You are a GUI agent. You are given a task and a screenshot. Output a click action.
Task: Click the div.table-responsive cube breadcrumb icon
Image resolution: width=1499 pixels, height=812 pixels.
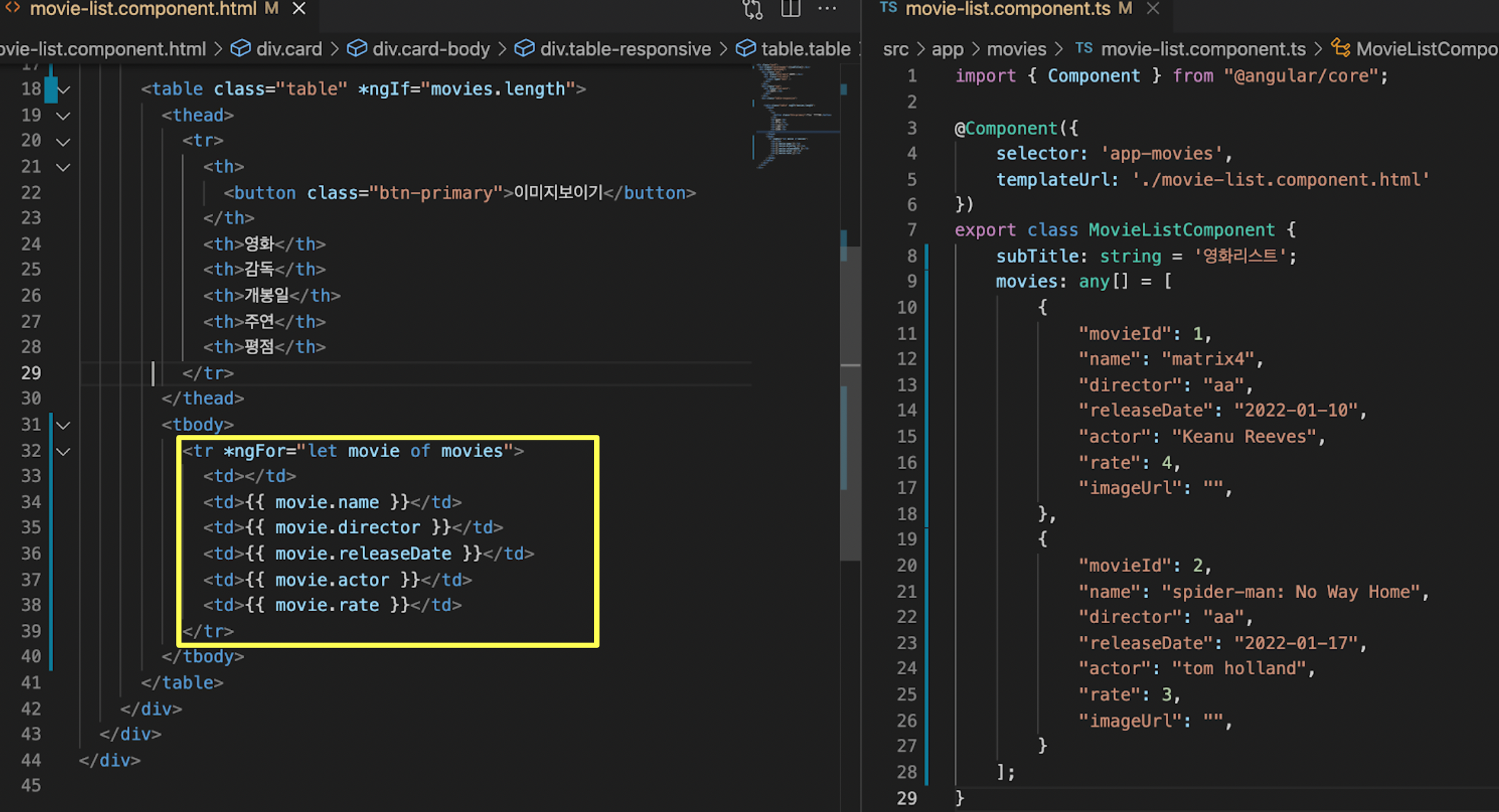(524, 48)
